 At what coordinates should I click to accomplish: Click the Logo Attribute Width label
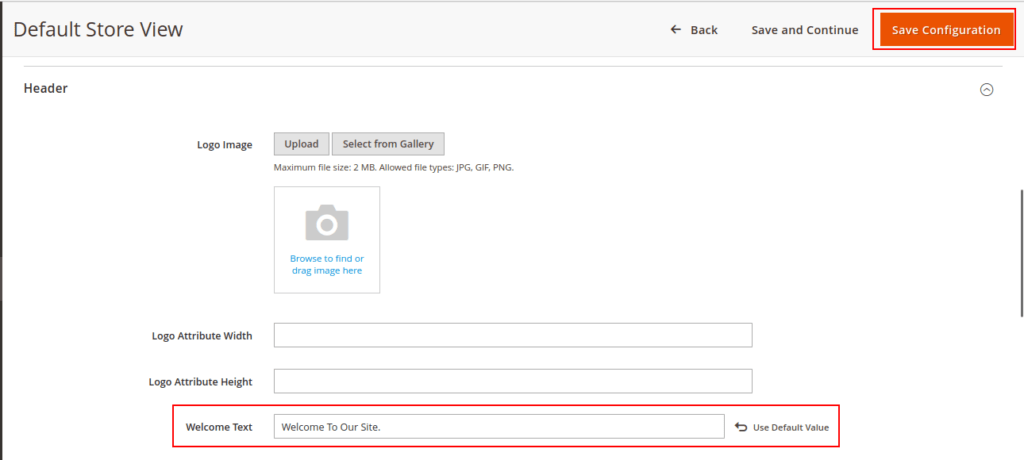200,335
